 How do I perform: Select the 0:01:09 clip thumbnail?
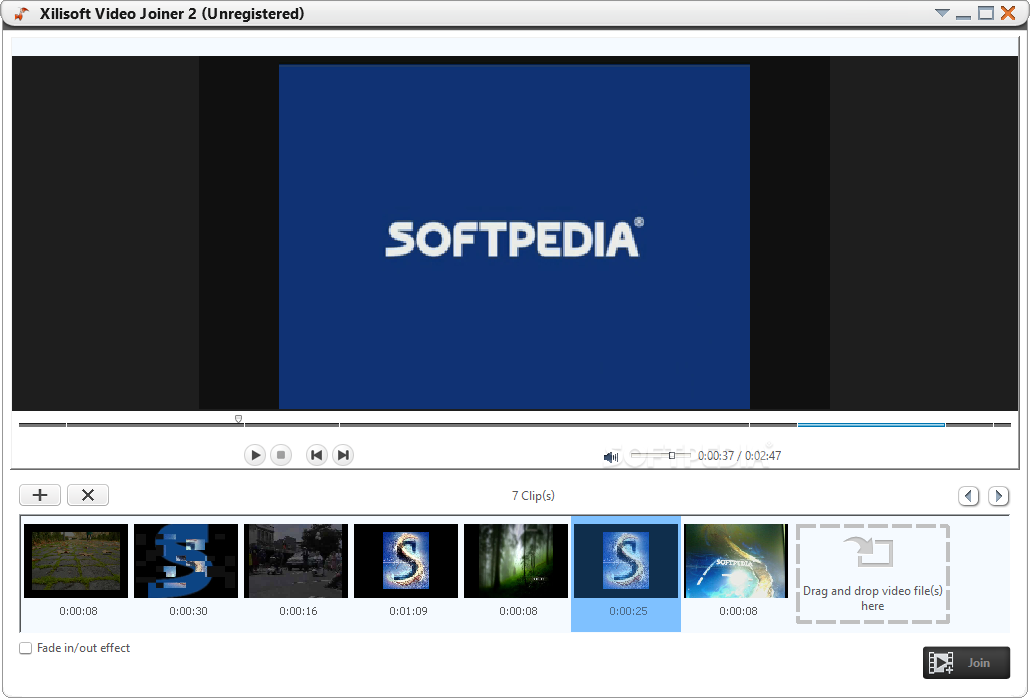[406, 561]
